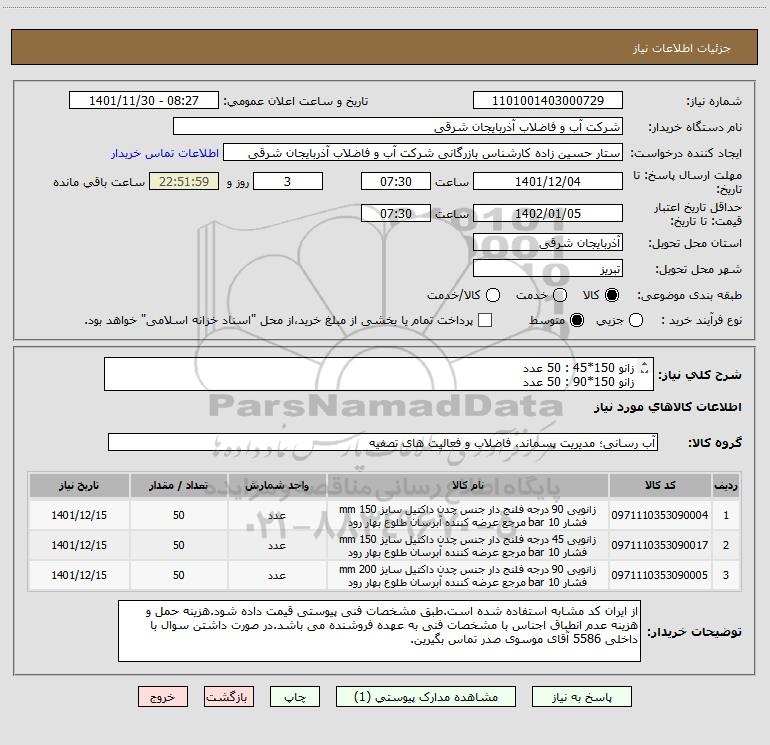Click response deadline time 07:30 field
Viewport: 770px width, 745px height.
click(x=396, y=181)
